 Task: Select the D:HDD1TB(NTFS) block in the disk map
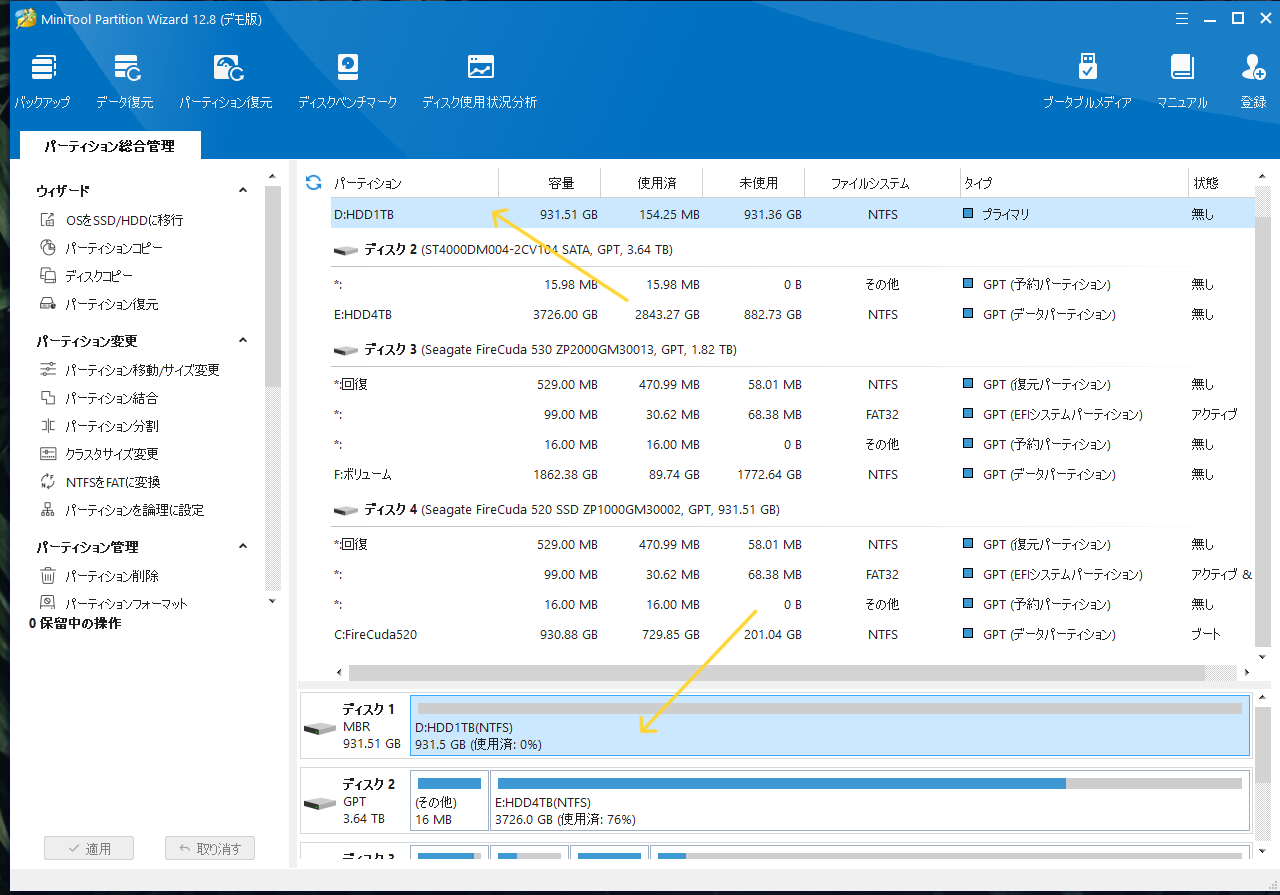830,725
